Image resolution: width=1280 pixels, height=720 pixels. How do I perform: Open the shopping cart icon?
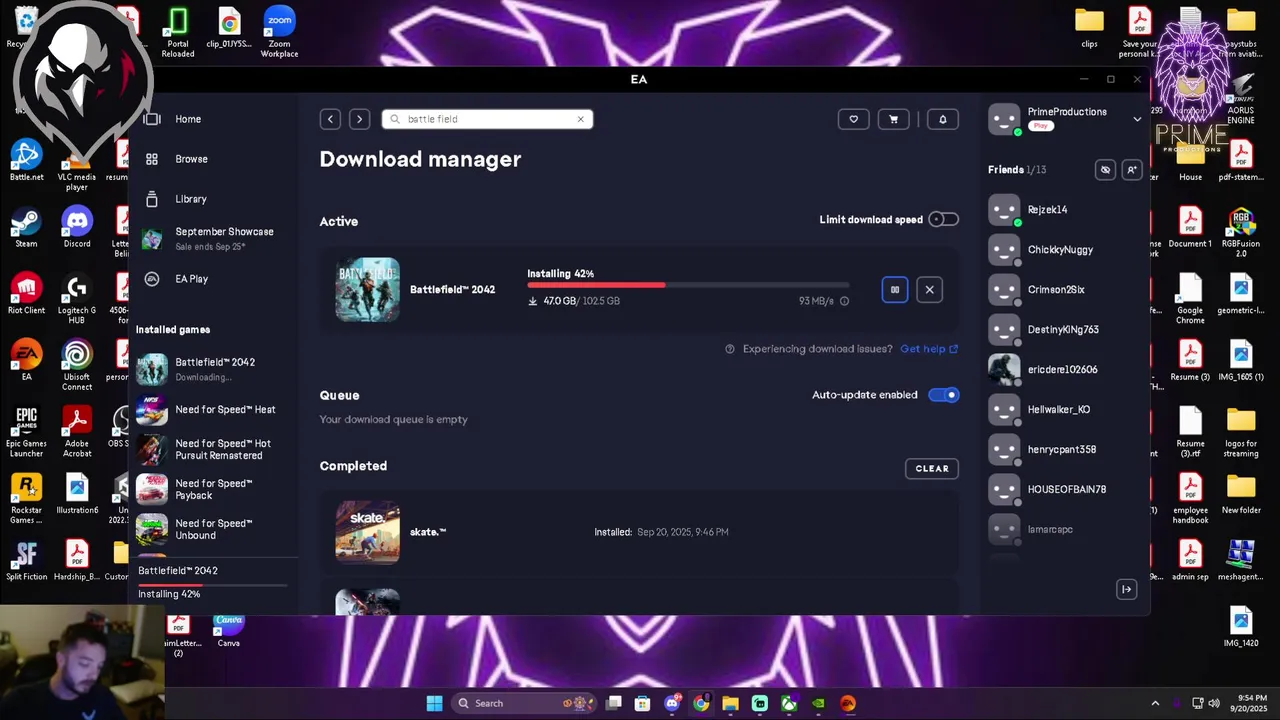coord(893,119)
